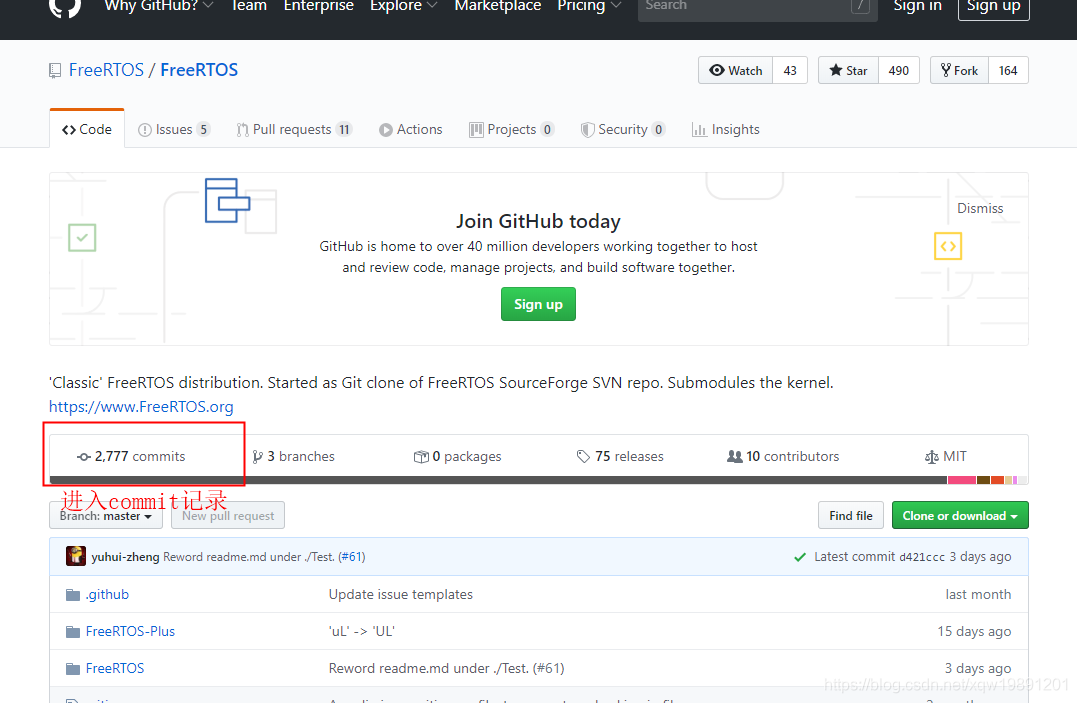View the 0 packages
The width and height of the screenshot is (1077, 703).
tap(457, 456)
